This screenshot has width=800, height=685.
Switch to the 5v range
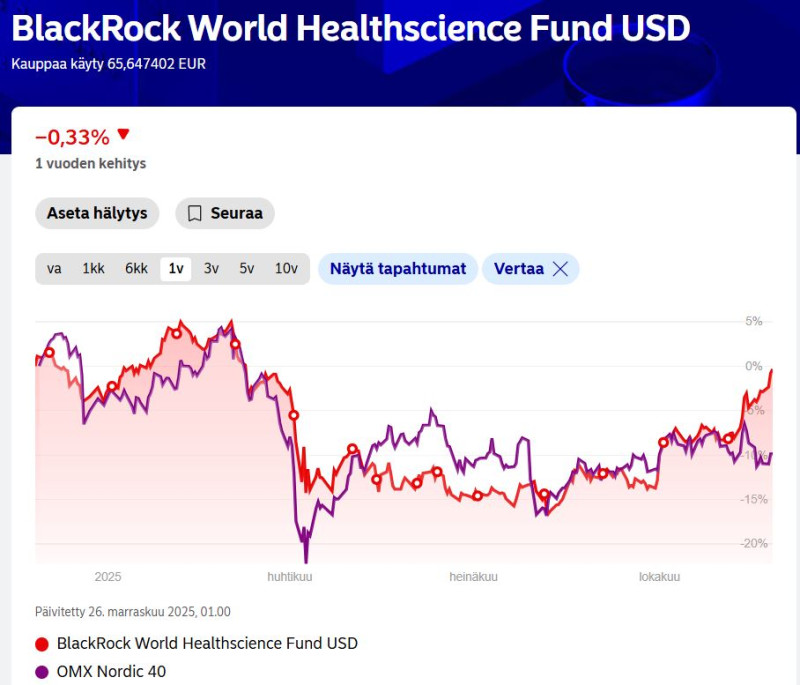point(248,268)
